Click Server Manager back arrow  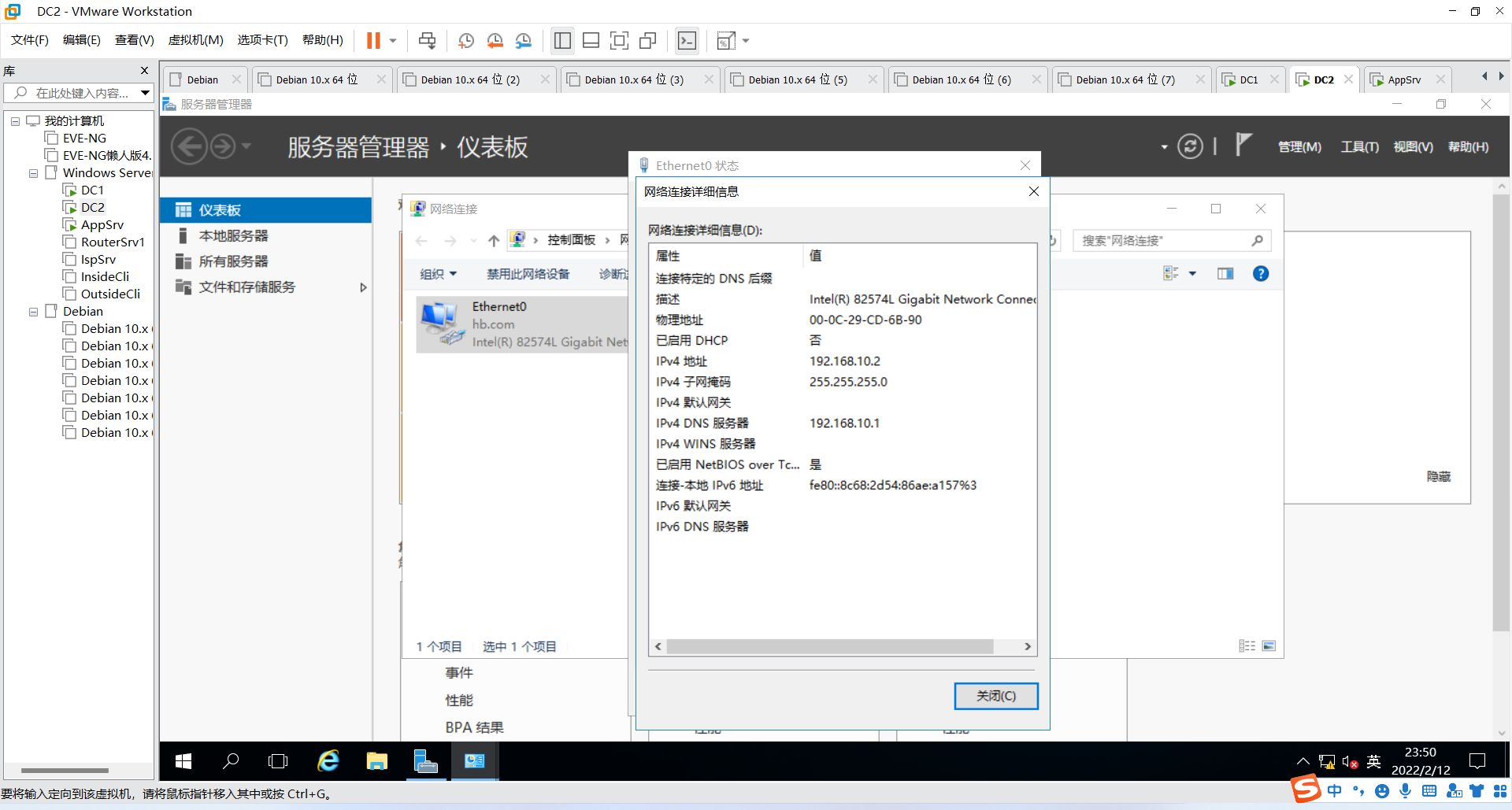pyautogui.click(x=189, y=146)
